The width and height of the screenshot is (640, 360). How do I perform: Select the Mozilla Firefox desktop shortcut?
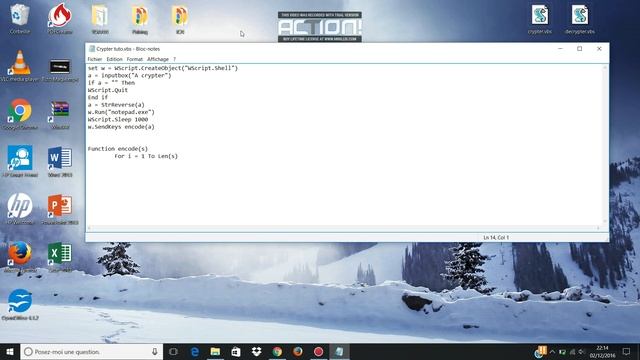(20, 257)
